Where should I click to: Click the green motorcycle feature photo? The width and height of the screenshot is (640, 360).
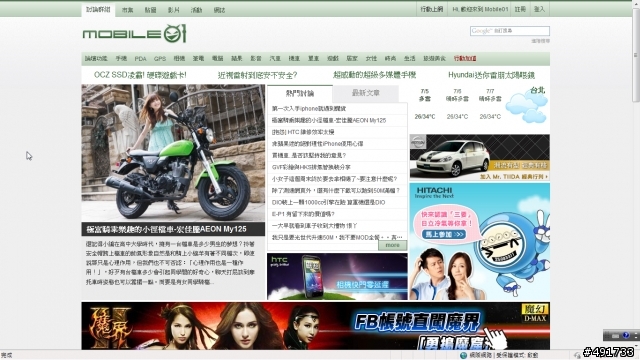173,153
